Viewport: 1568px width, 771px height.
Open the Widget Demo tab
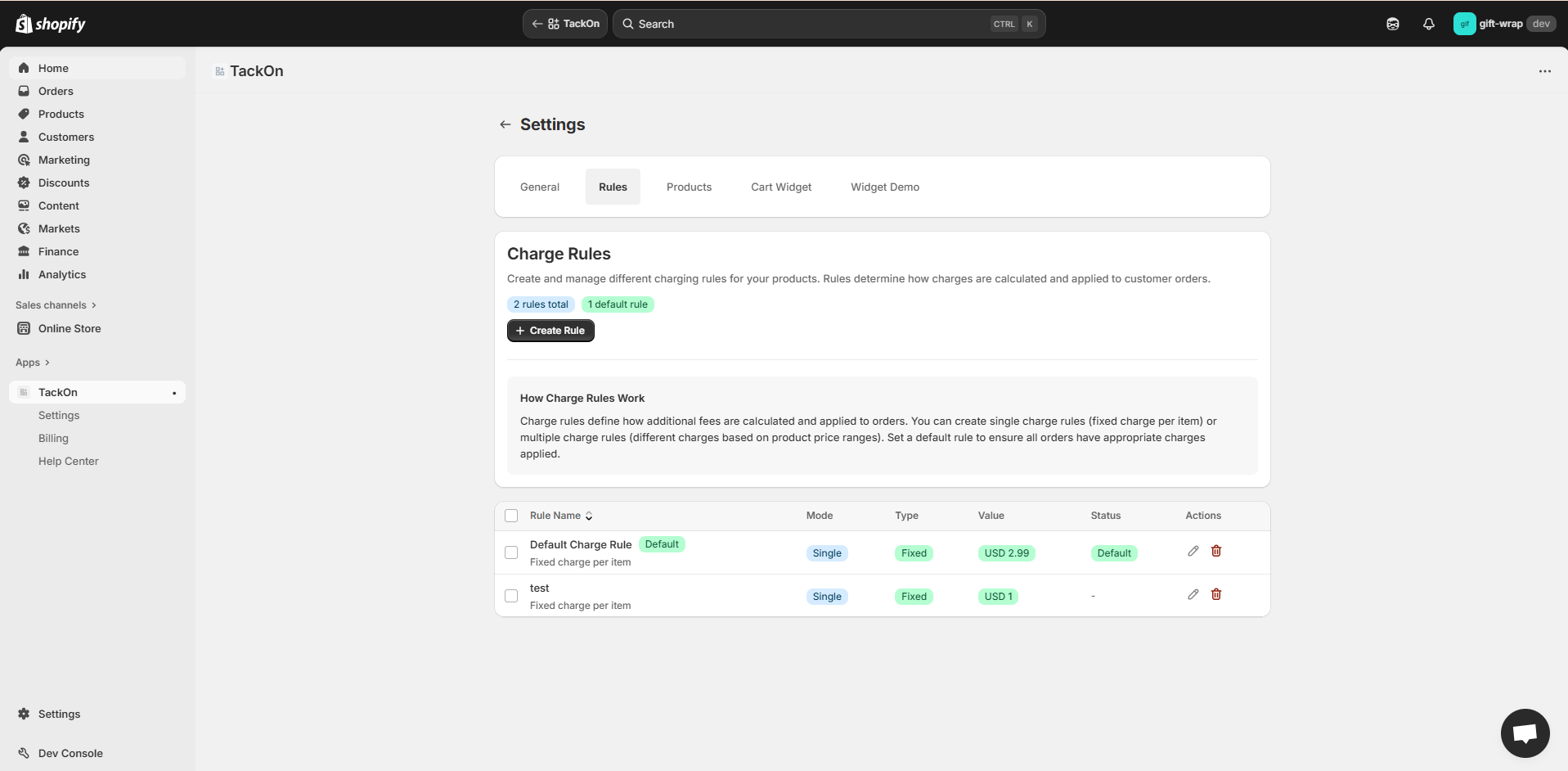(x=884, y=187)
